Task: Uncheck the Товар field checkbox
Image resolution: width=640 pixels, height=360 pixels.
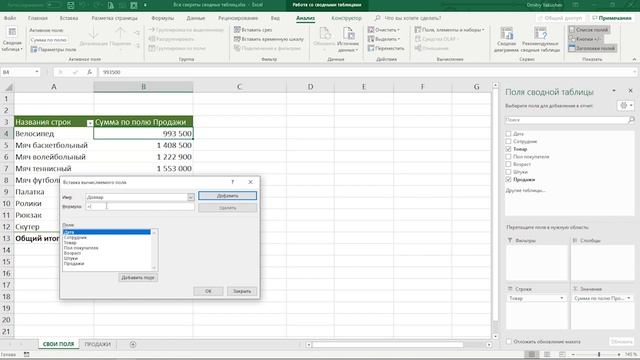Action: click(508, 149)
